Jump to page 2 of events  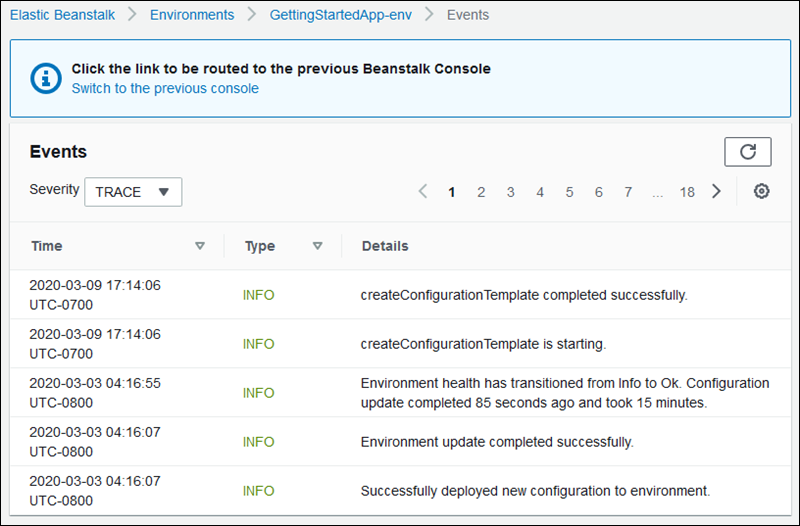[481, 192]
